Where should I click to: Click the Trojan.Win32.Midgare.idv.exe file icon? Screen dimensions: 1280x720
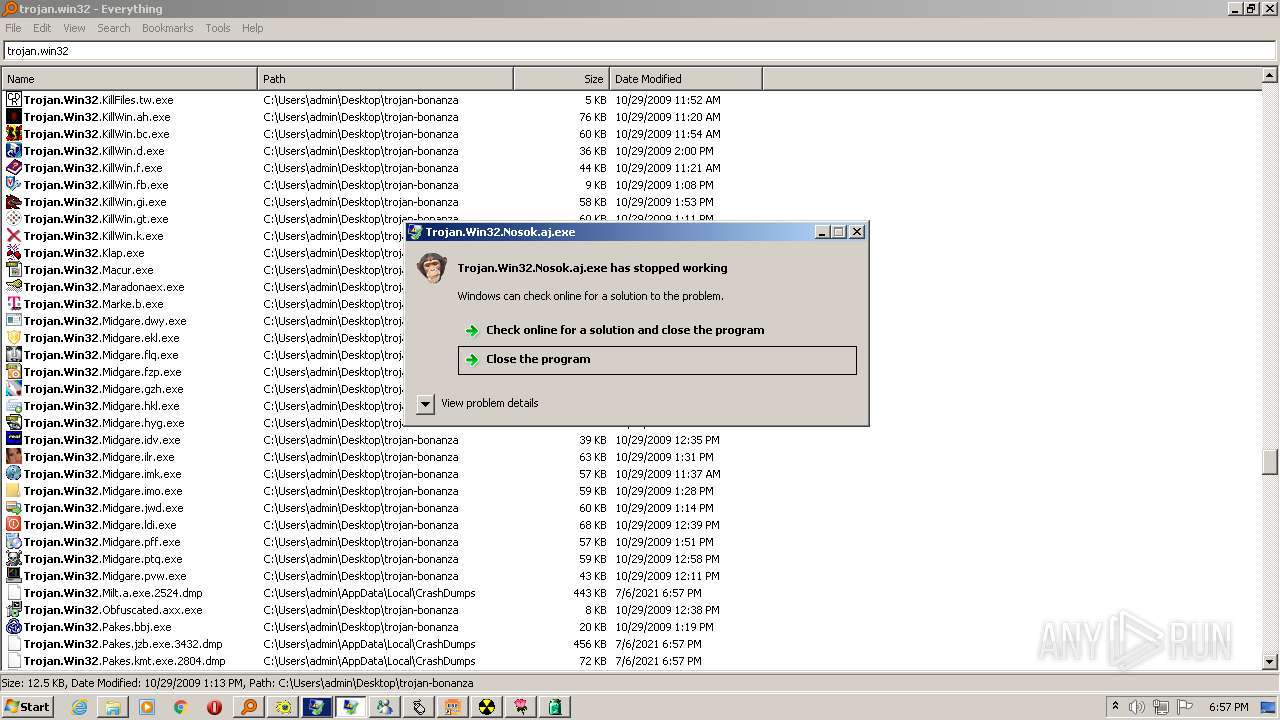(x=13, y=440)
